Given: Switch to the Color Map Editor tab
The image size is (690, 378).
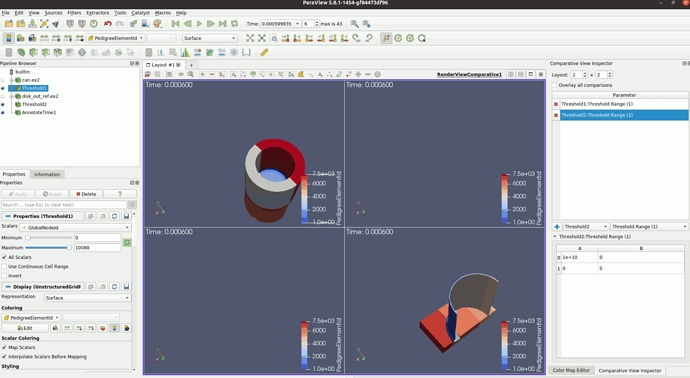Looking at the screenshot, I should (x=571, y=371).
